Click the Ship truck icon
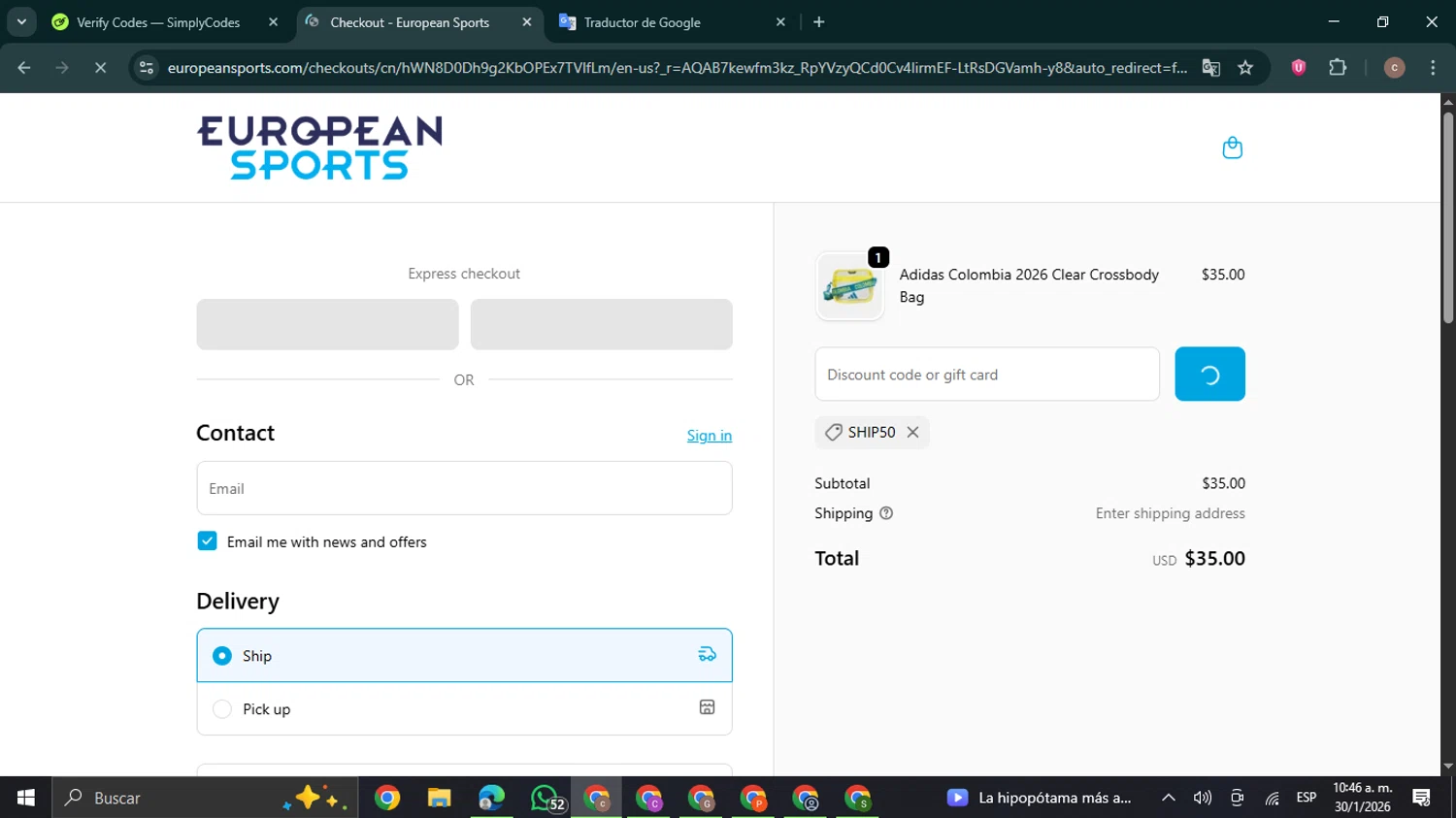 707,654
